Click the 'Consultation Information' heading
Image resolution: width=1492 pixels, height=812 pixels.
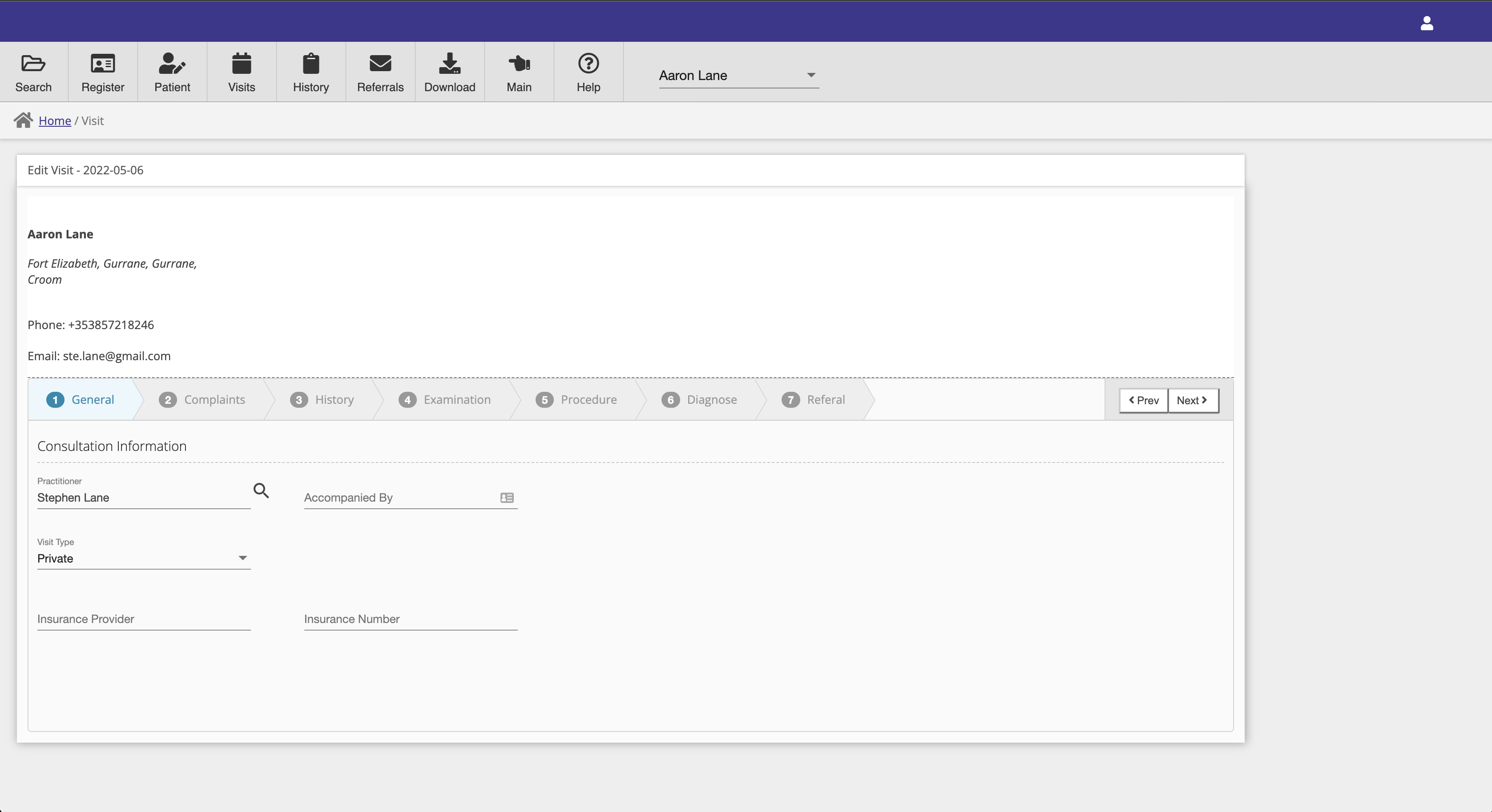click(x=112, y=446)
